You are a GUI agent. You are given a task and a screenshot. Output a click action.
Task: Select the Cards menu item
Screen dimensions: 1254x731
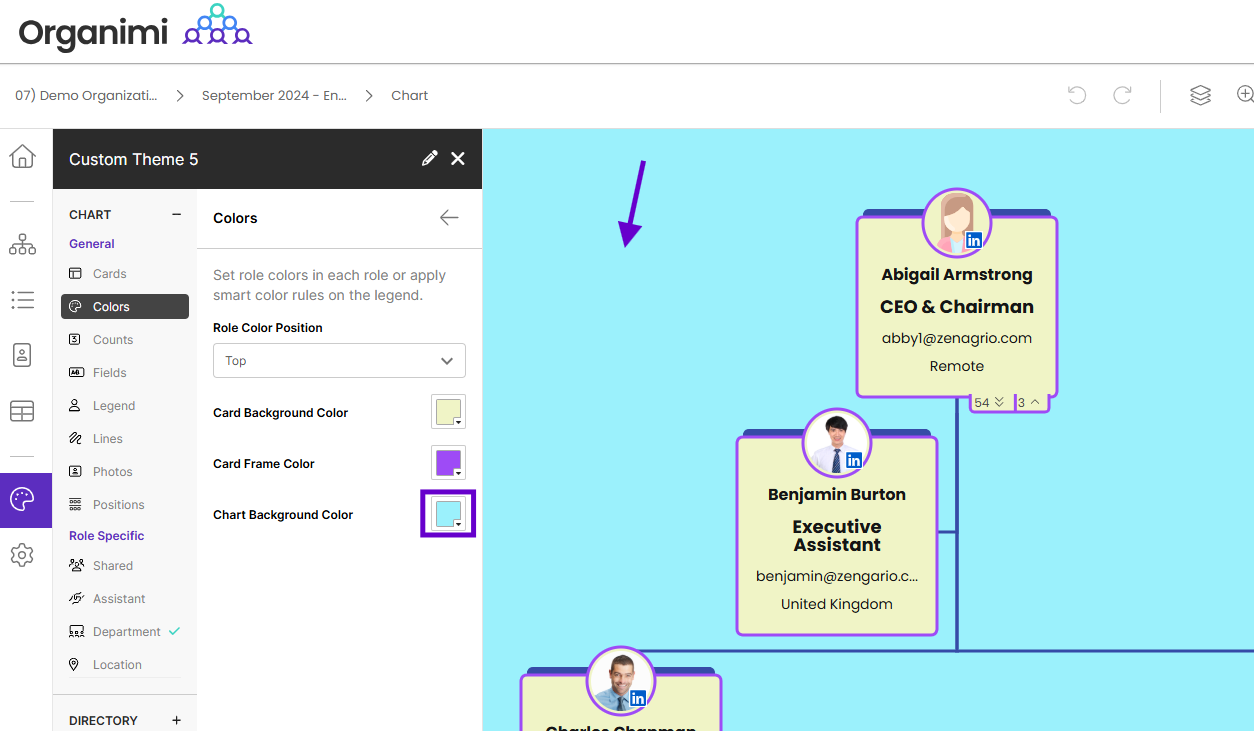pyautogui.click(x=109, y=274)
